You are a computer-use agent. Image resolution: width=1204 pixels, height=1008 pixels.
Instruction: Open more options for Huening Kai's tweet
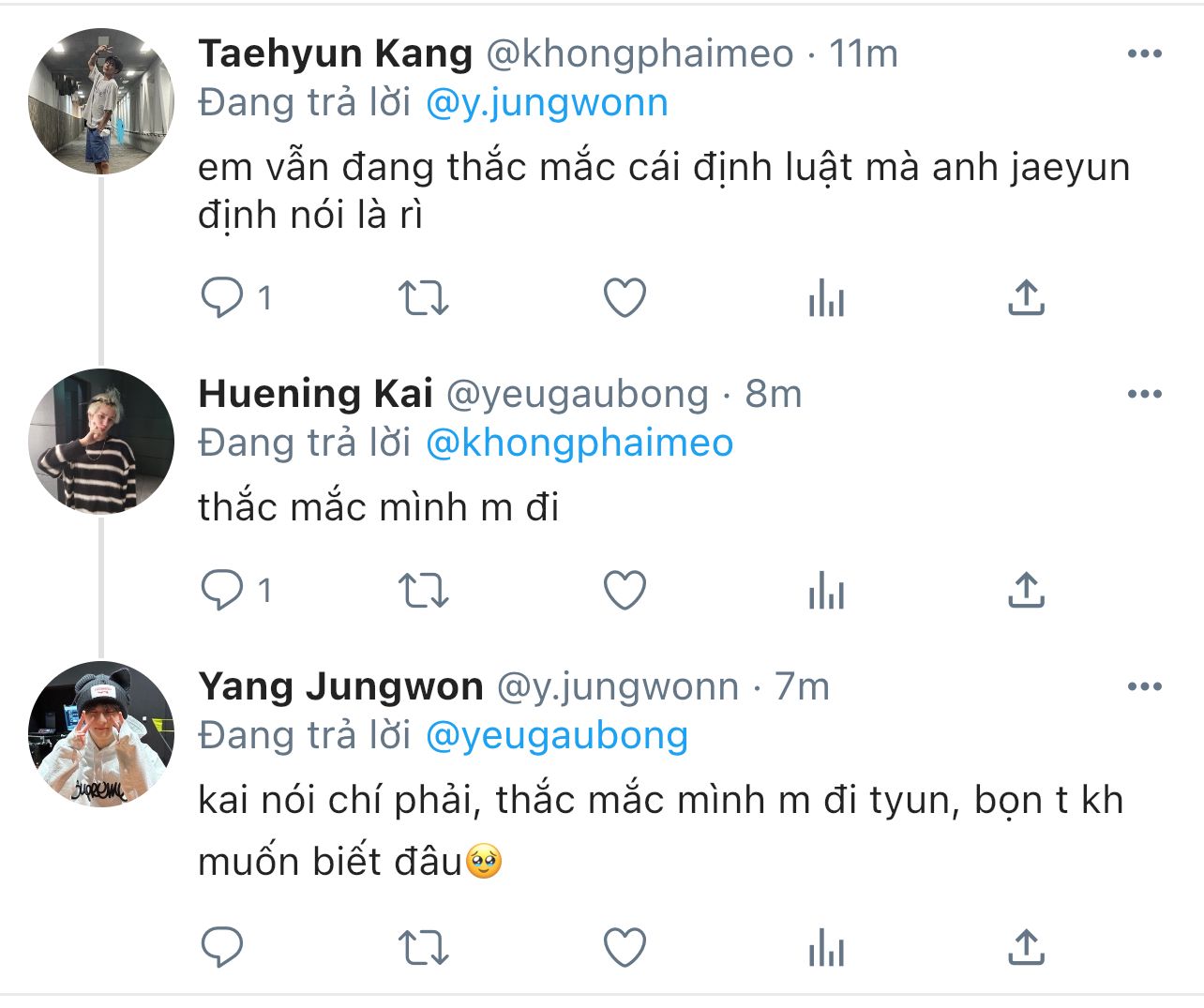coord(1144,395)
